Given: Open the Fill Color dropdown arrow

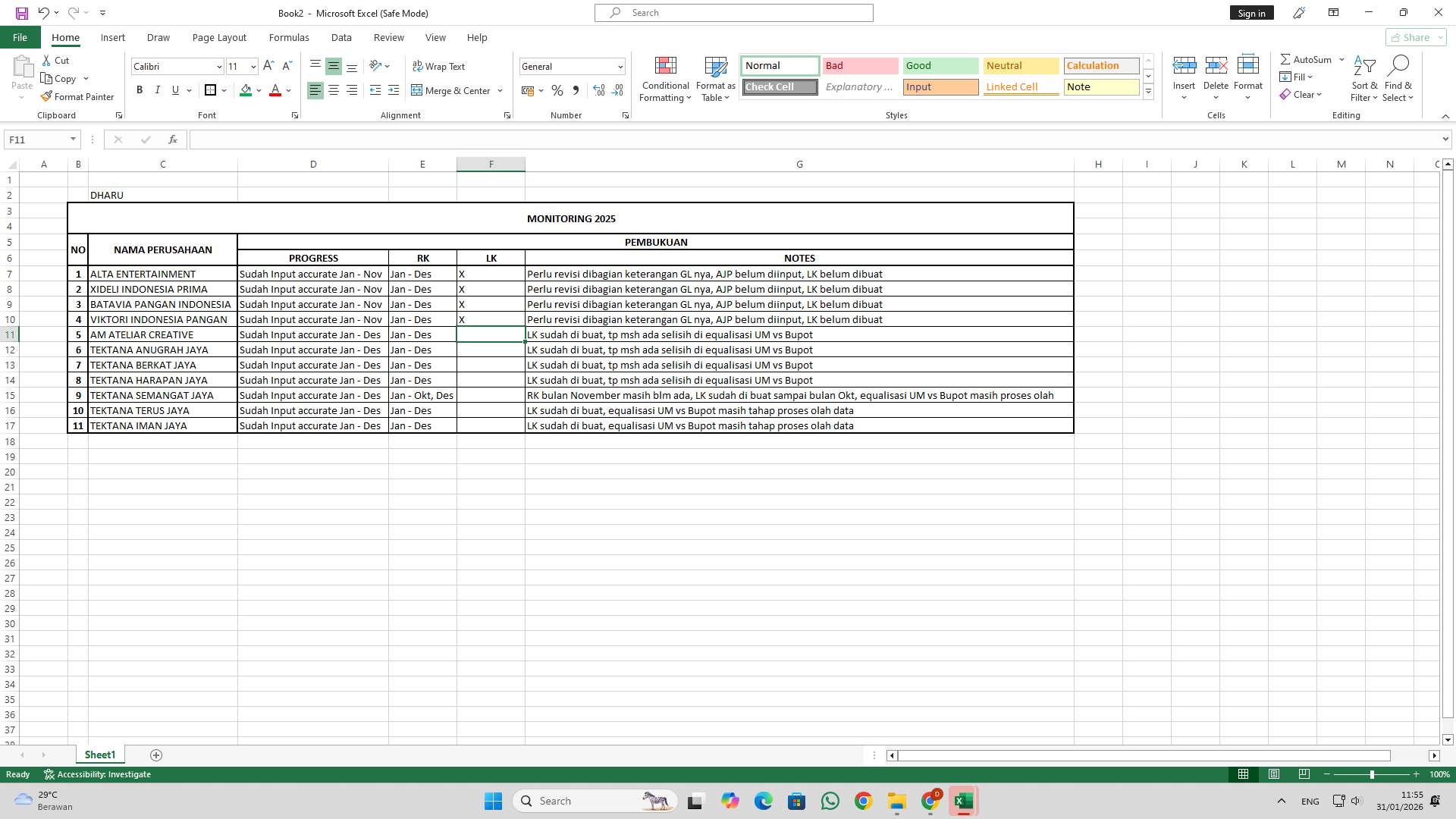Looking at the screenshot, I should click(258, 90).
